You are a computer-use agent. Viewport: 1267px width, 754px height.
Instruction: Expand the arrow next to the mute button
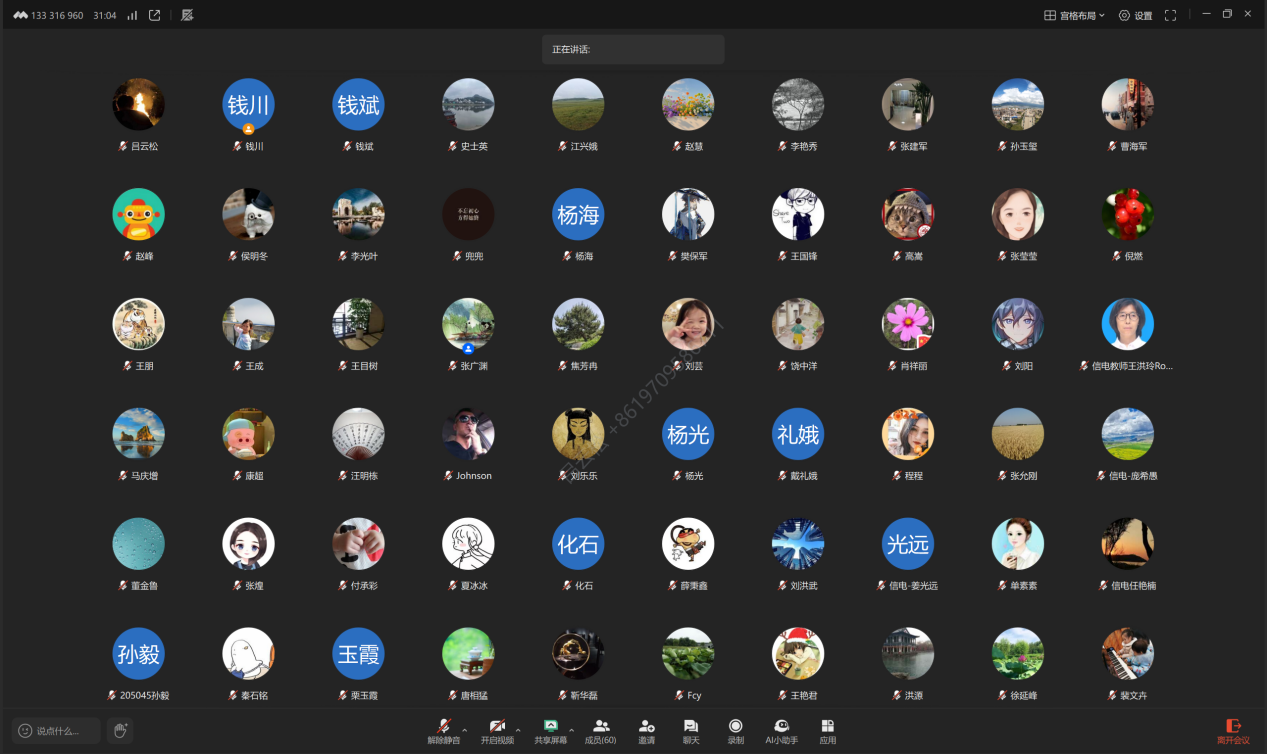(464, 730)
